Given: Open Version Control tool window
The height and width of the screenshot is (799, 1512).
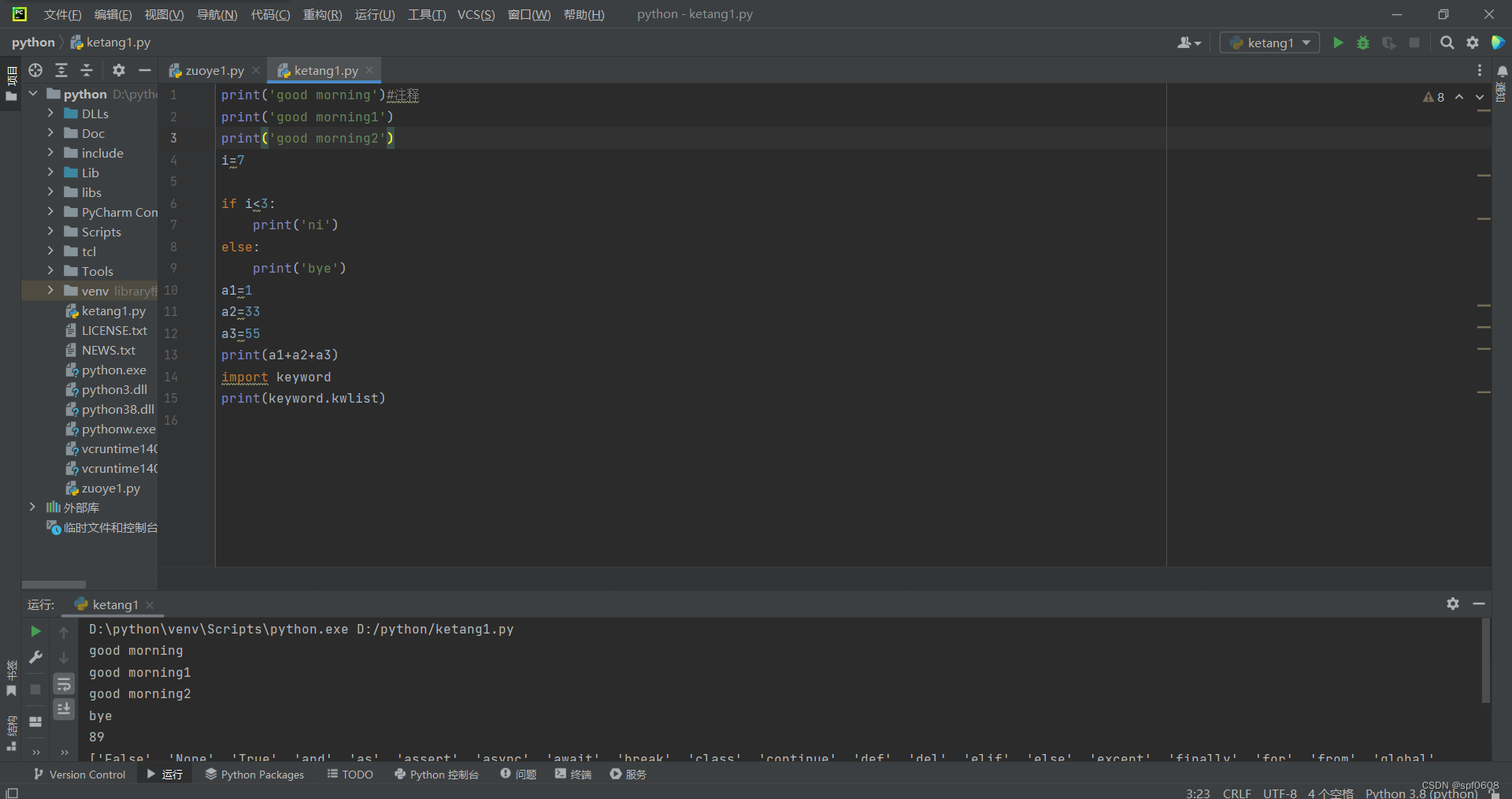Looking at the screenshot, I should coord(79,775).
